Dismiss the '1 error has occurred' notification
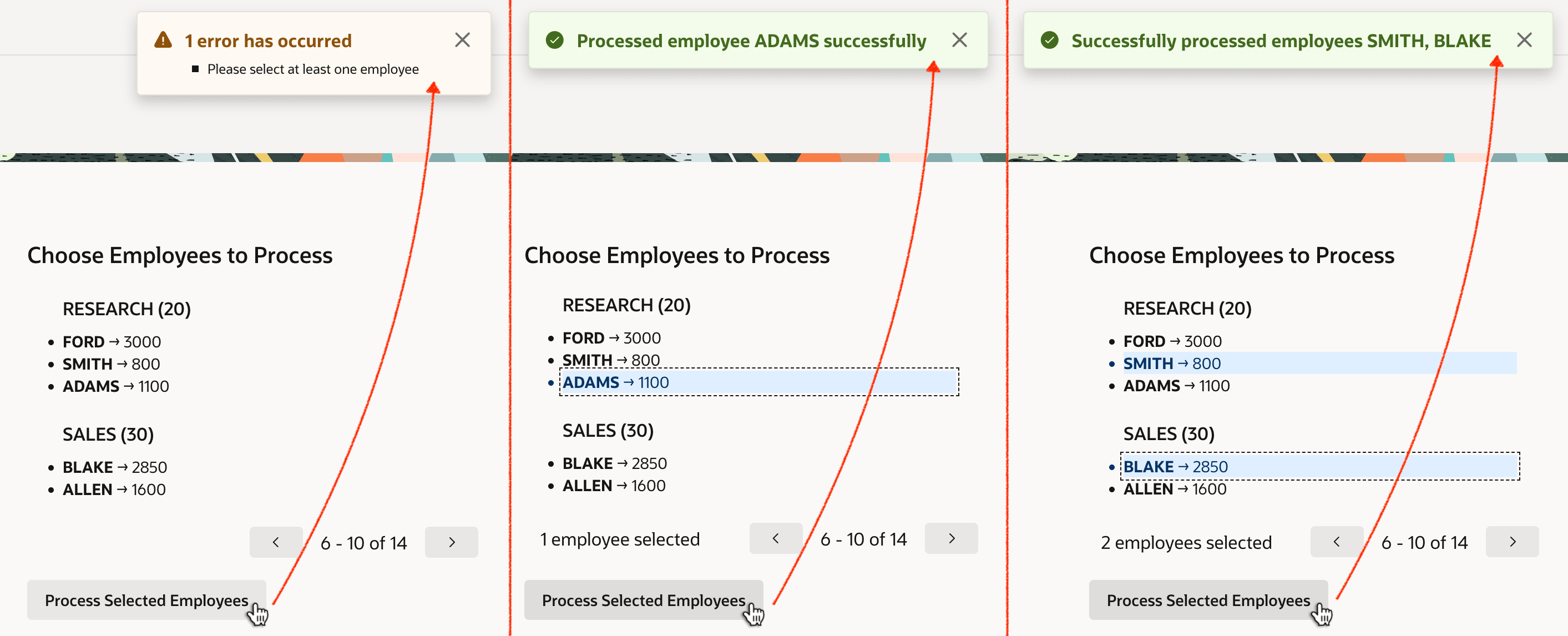Image resolution: width=1568 pixels, height=636 pixels. point(462,40)
